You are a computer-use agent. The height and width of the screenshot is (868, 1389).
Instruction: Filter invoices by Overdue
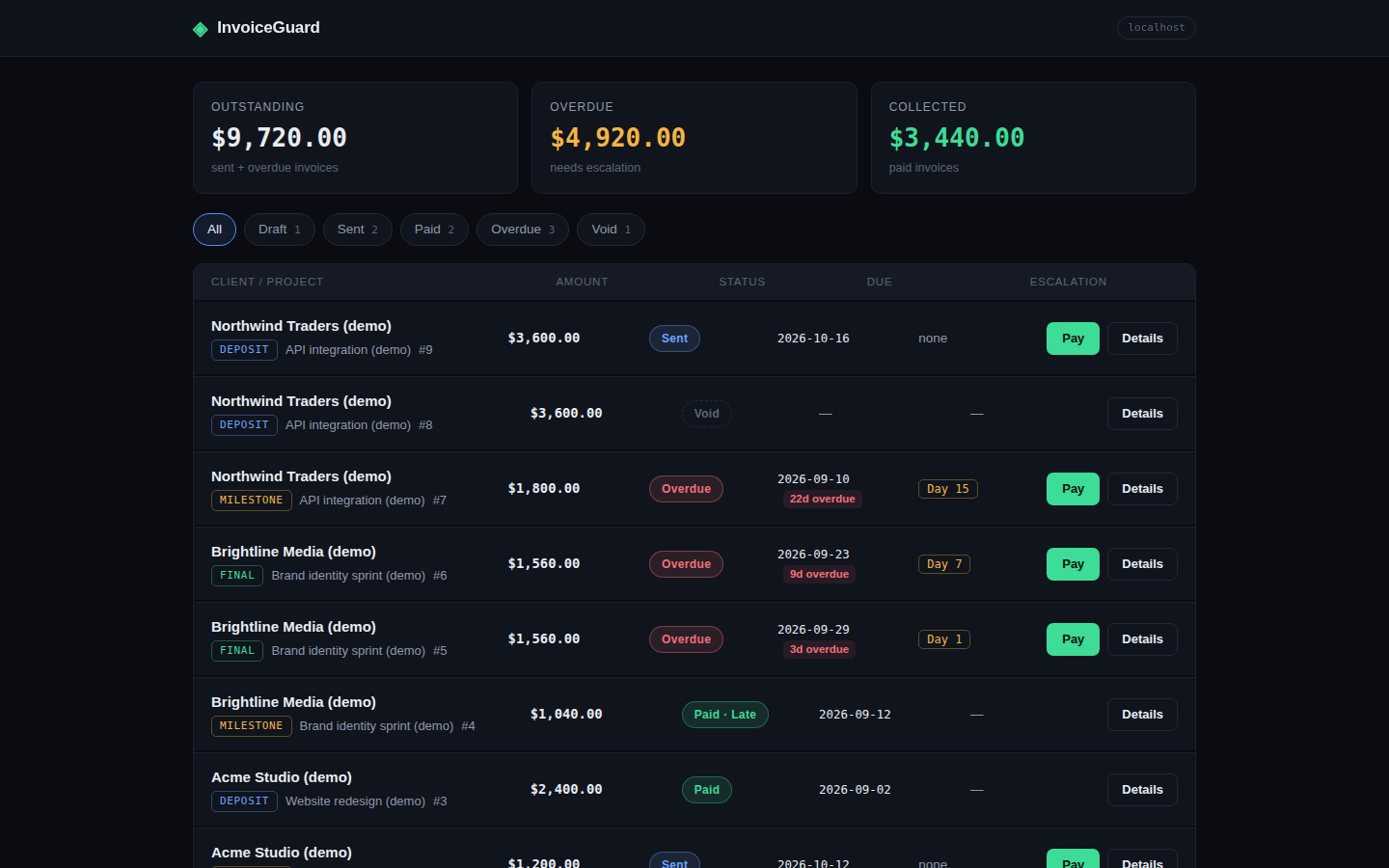(x=523, y=230)
